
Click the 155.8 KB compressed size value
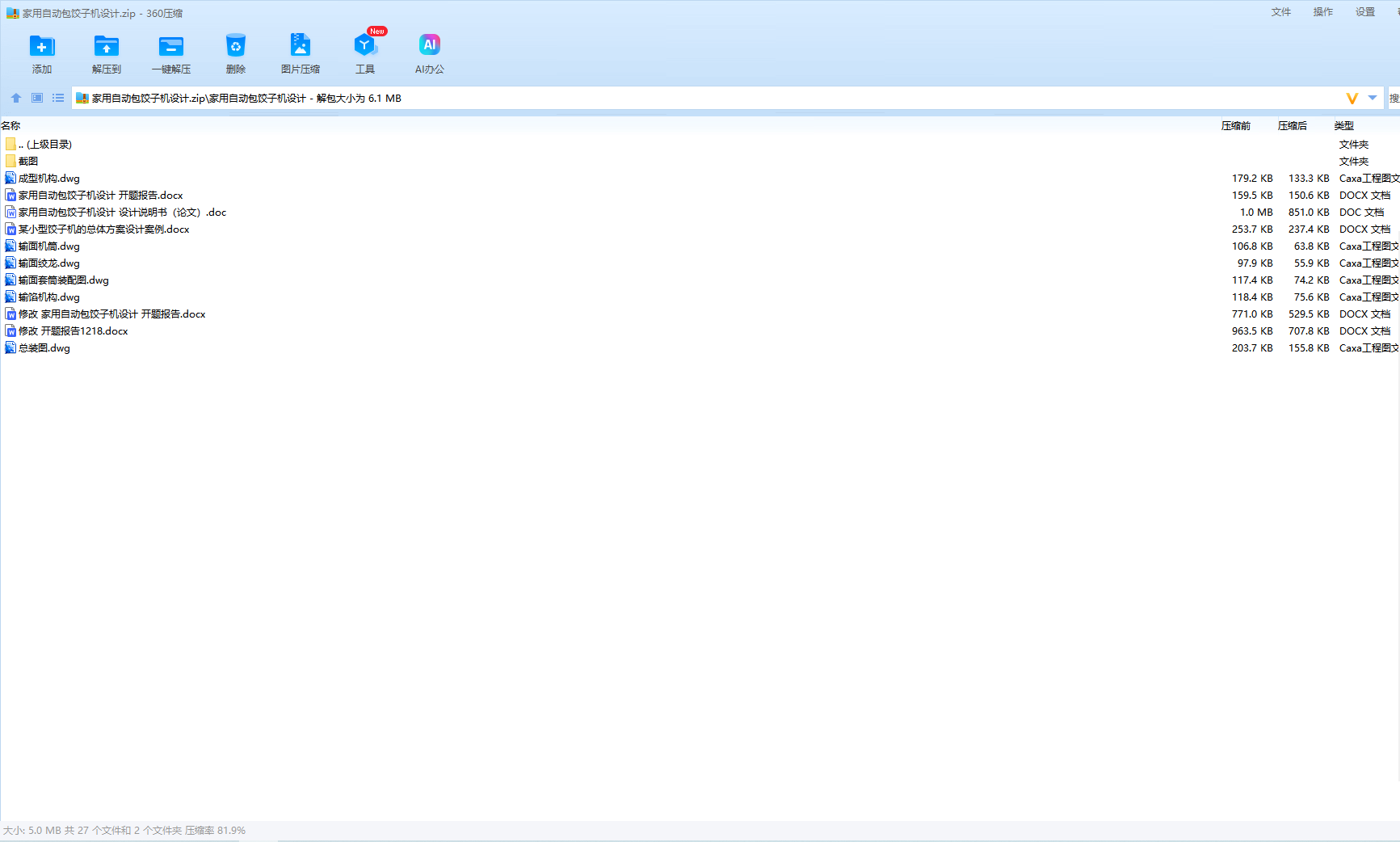pos(1309,348)
